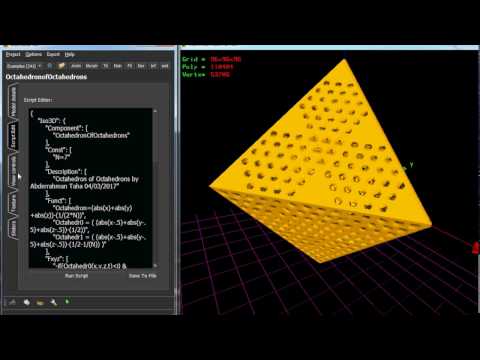Click the script editor scroll-down arrow

155,265
